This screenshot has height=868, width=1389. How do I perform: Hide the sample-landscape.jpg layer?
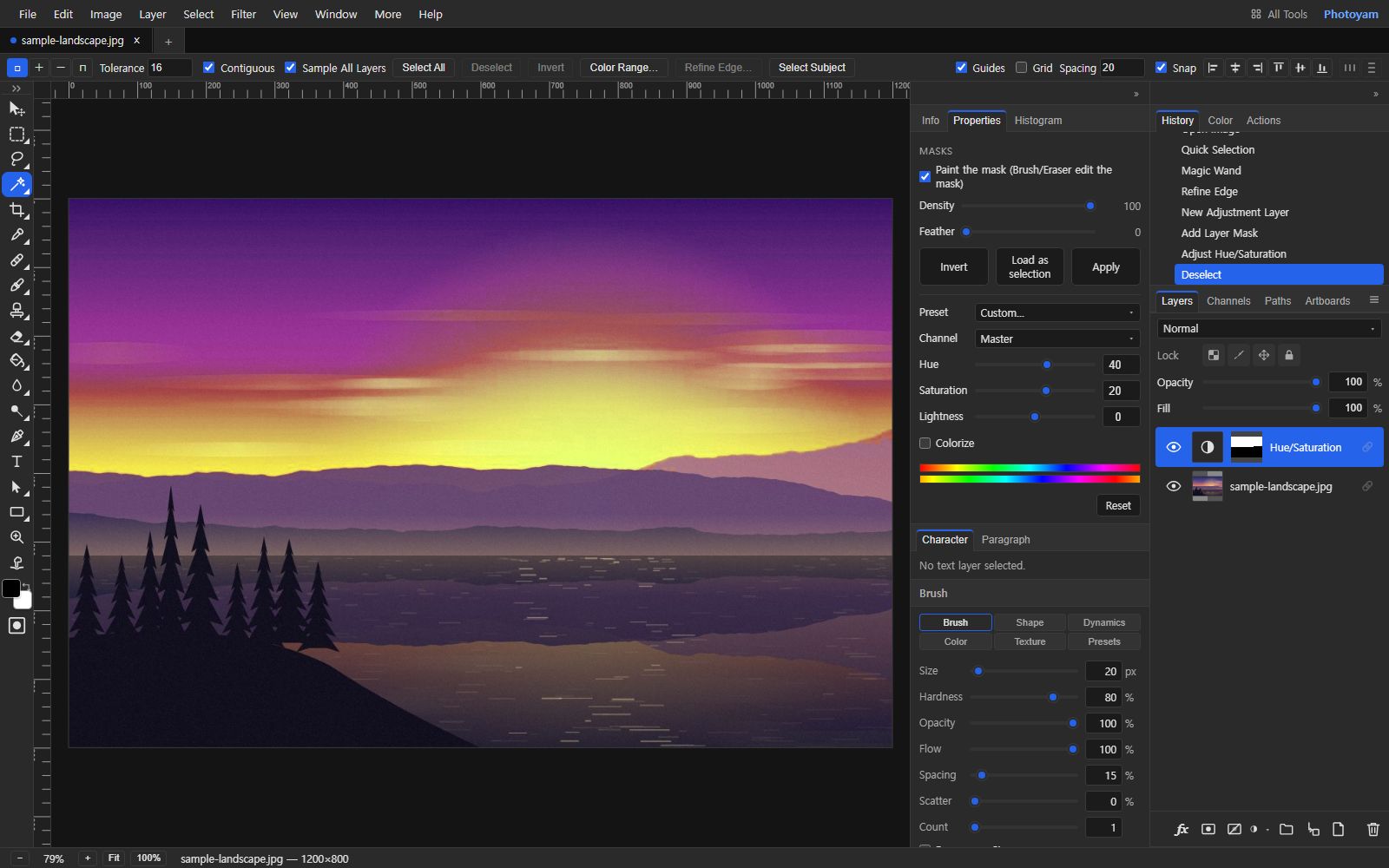click(1174, 486)
